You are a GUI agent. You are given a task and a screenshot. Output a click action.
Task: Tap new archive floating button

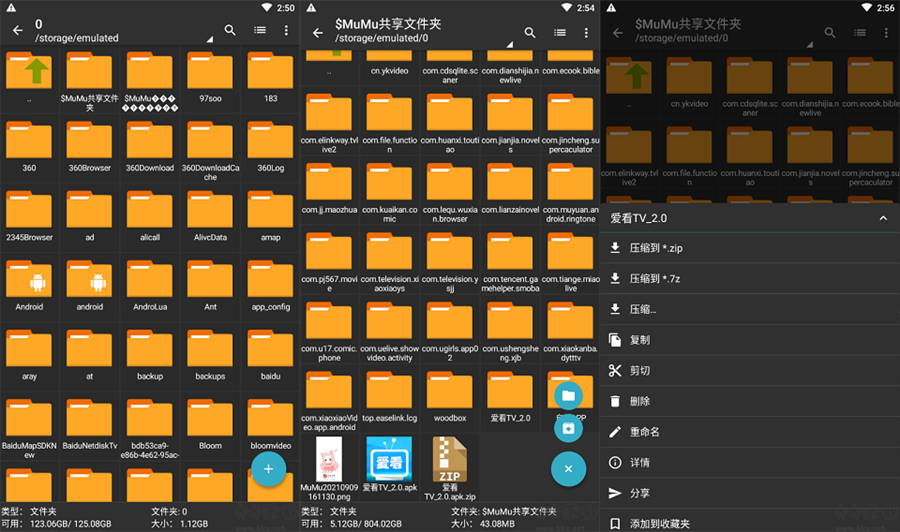point(568,429)
